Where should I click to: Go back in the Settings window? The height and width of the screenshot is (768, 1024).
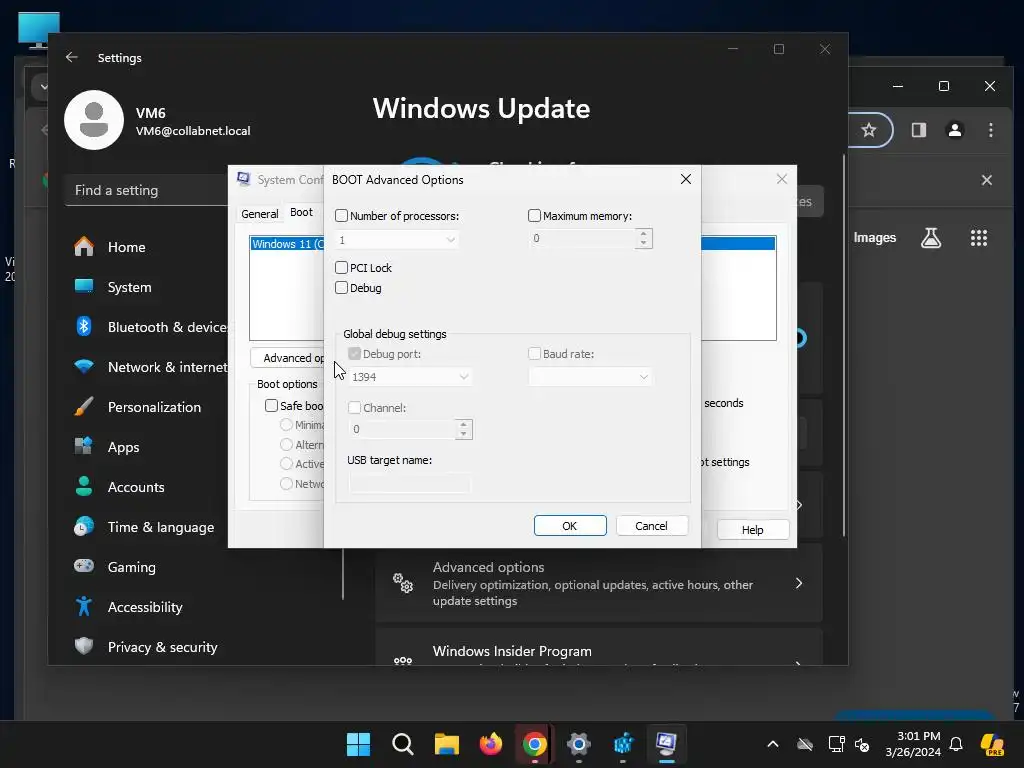[x=72, y=57]
